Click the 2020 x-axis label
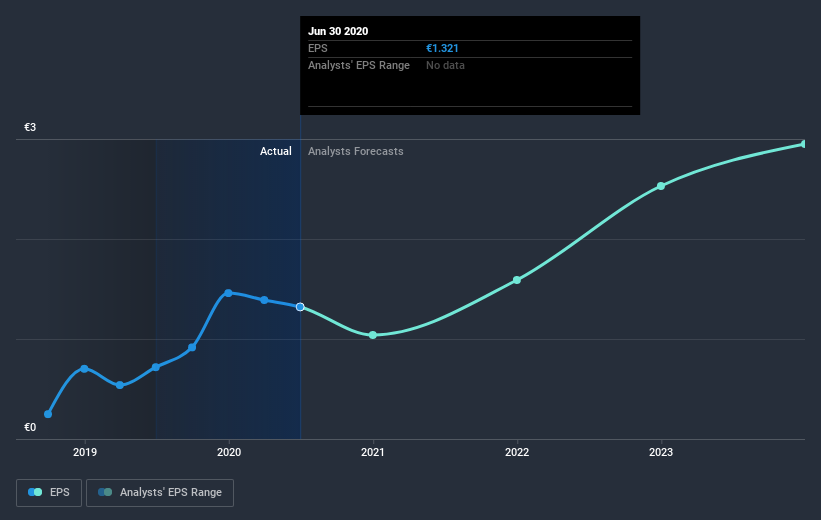The height and width of the screenshot is (520, 821). click(229, 452)
